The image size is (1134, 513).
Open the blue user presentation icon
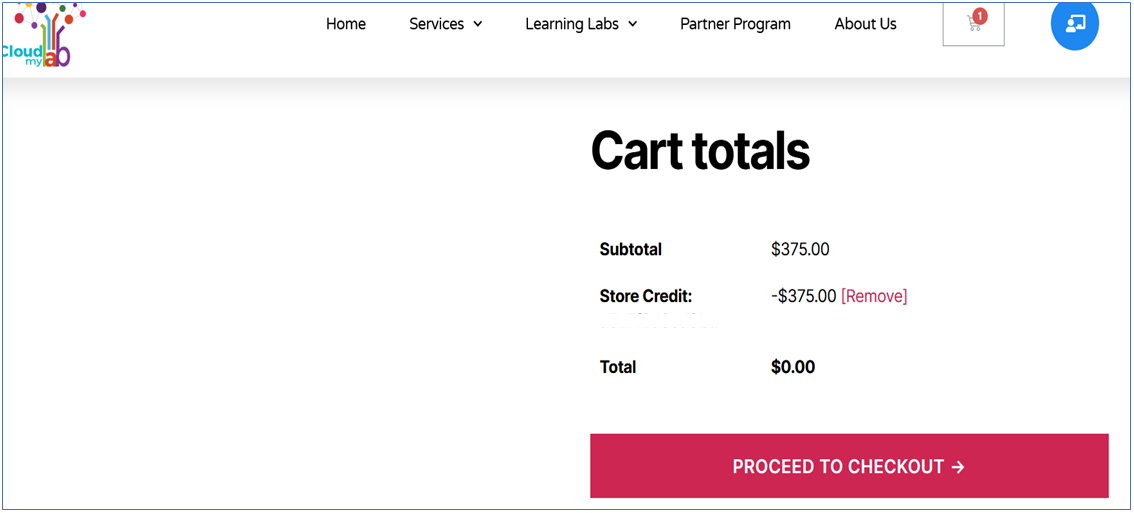[1075, 24]
